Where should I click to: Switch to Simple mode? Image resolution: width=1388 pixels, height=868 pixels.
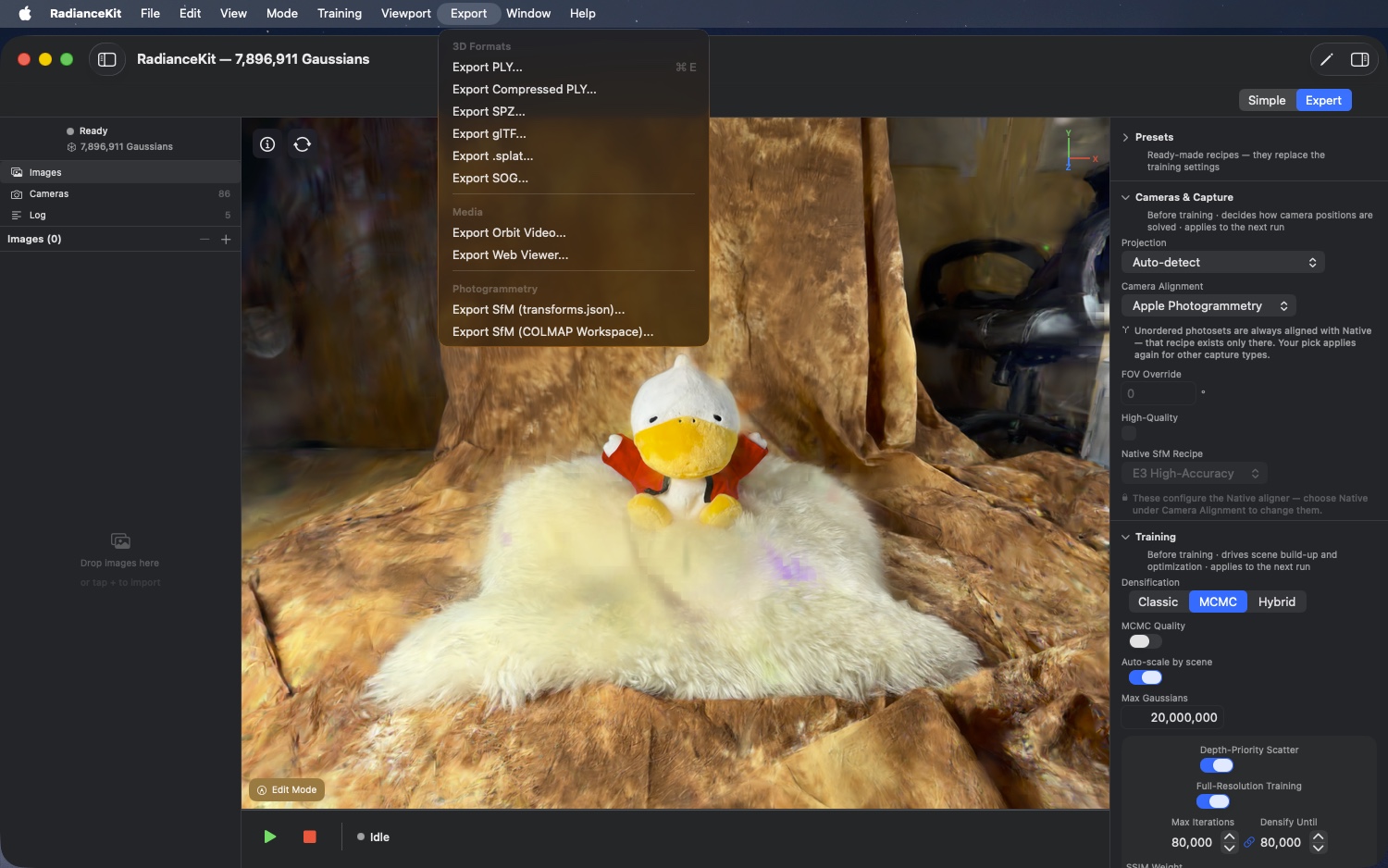tap(1267, 100)
